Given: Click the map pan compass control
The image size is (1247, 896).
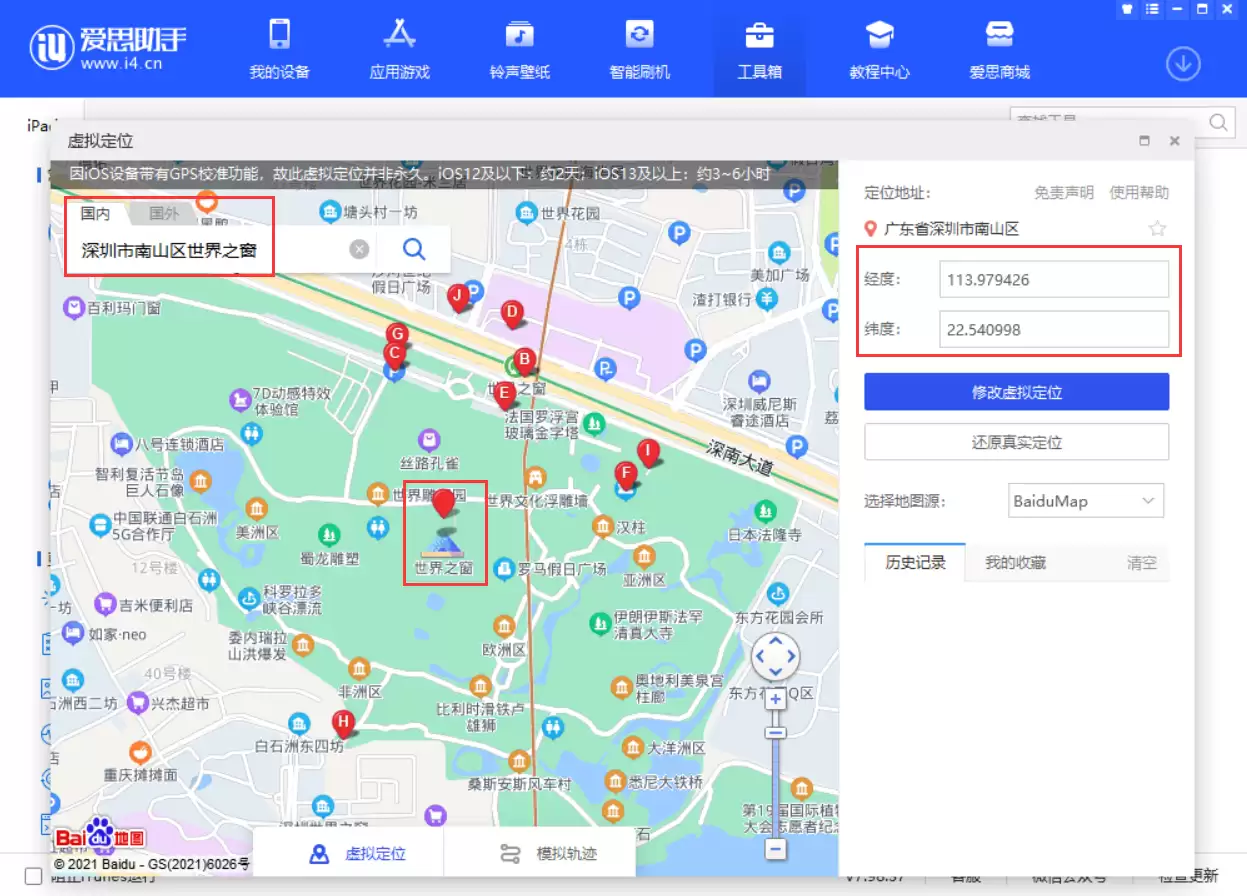Looking at the screenshot, I should coord(775,657).
